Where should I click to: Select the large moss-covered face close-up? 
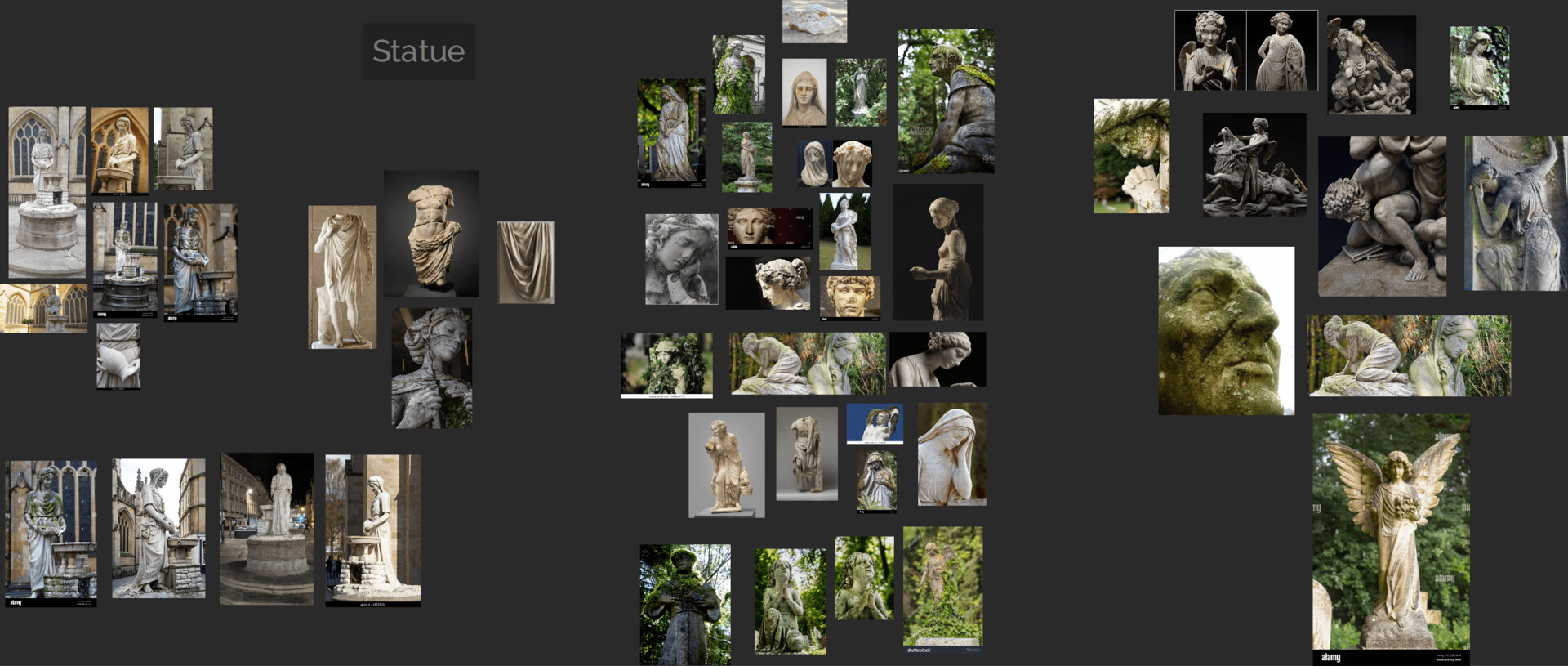1226,330
